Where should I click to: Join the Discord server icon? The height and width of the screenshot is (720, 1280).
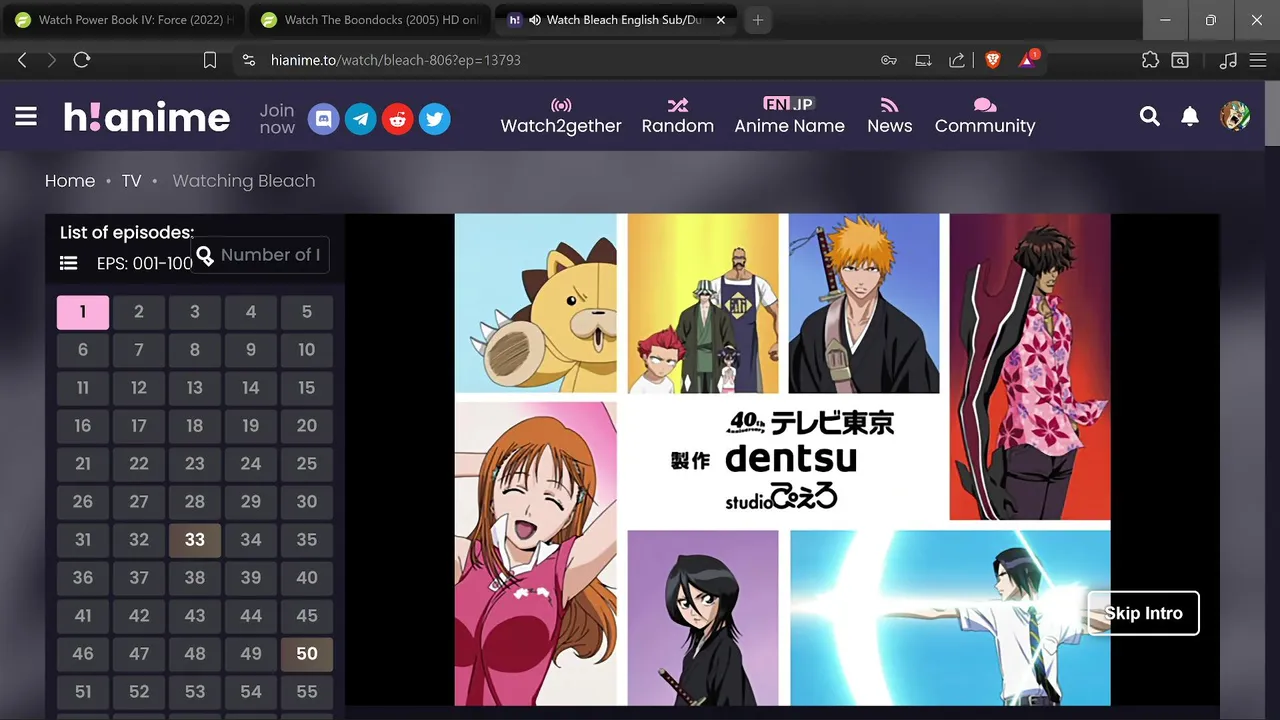[323, 119]
